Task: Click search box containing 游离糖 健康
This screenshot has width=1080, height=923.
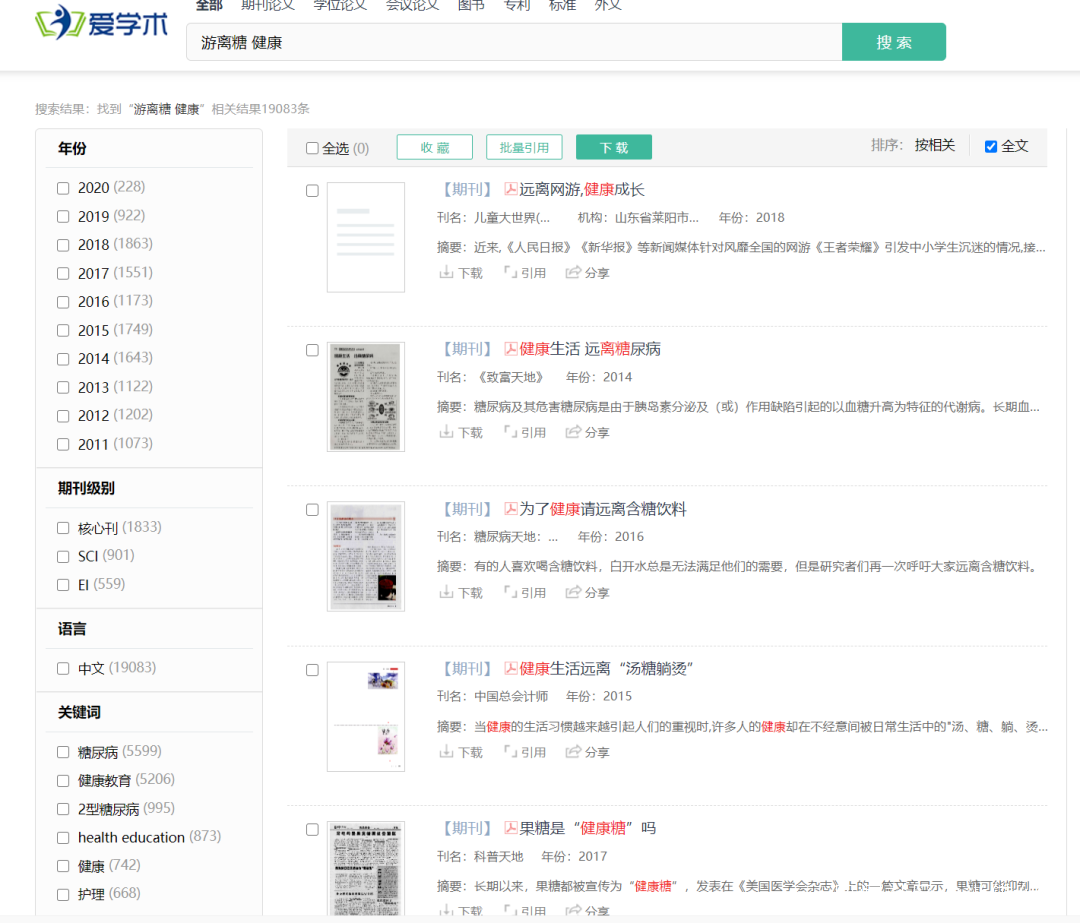Action: pos(514,42)
